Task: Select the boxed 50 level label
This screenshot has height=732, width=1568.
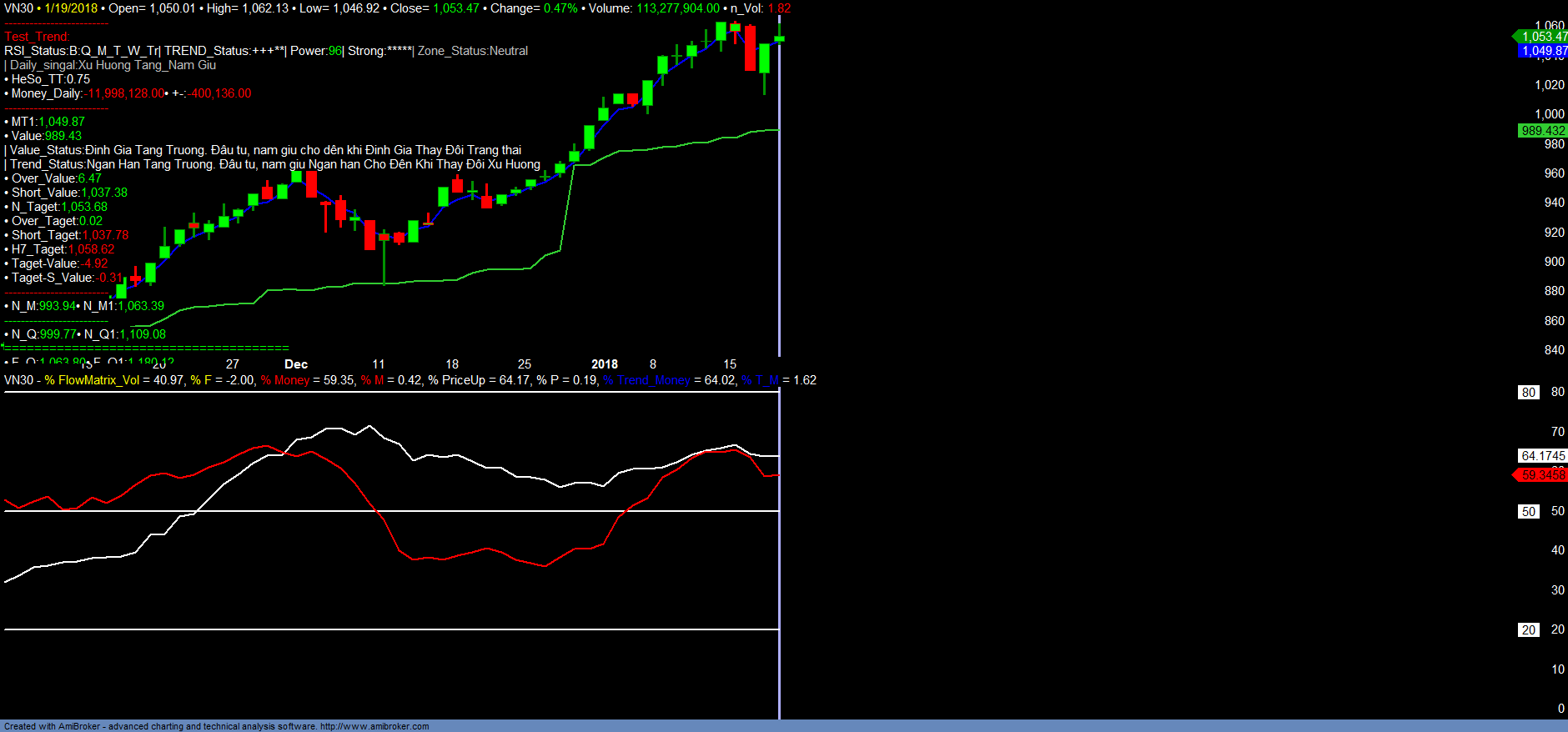Action: tap(1528, 512)
